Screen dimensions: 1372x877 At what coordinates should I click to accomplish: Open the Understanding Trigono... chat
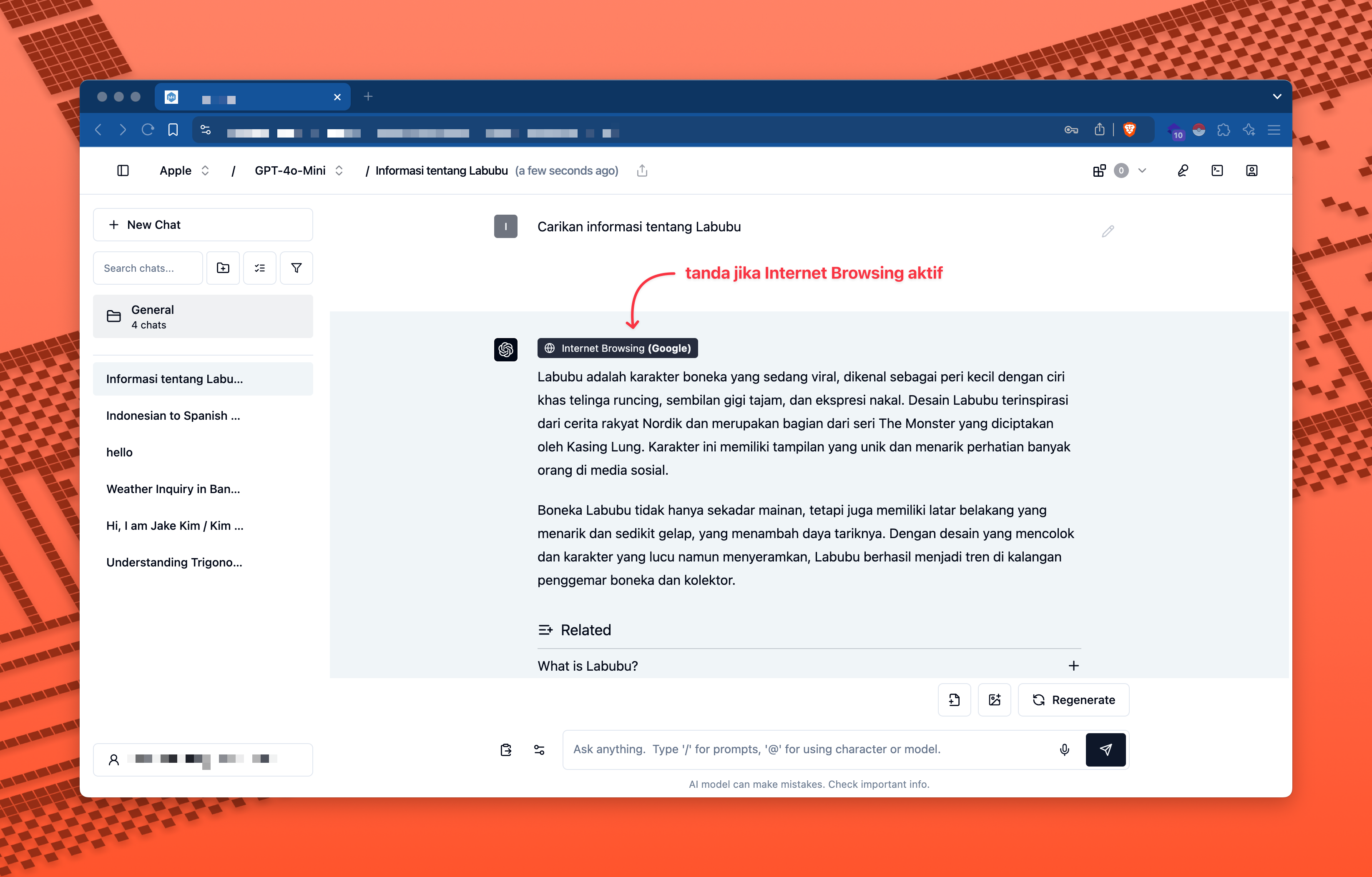203,562
